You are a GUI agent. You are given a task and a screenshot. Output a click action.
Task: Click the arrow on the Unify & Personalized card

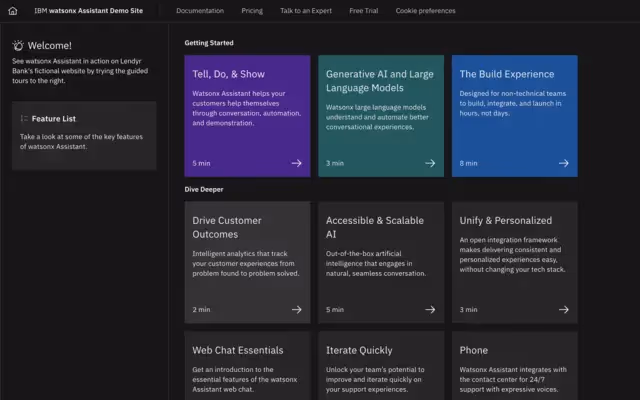point(564,309)
